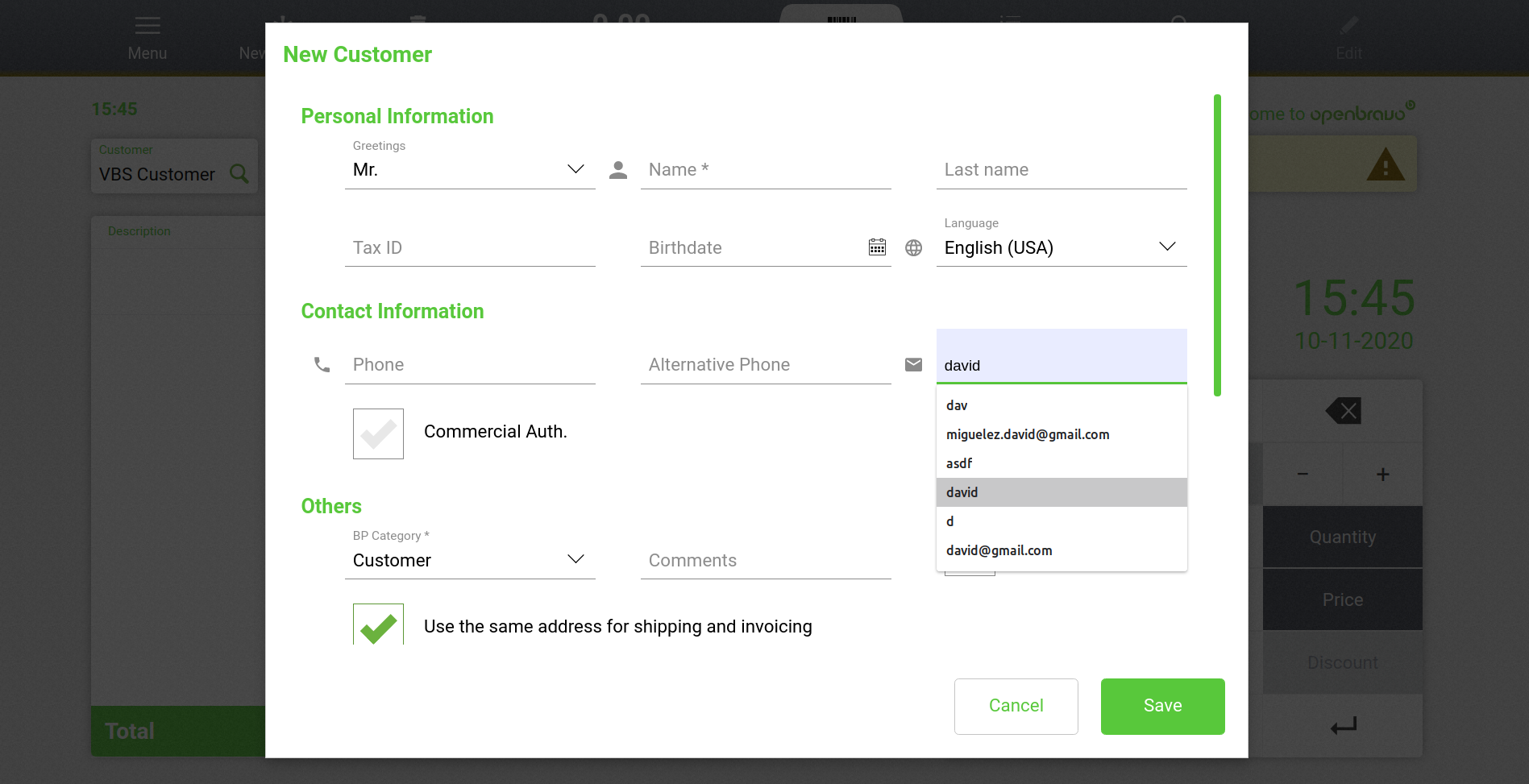1529x784 pixels.
Task: Uncheck same address for shipping and invoicing
Action: coord(378,625)
